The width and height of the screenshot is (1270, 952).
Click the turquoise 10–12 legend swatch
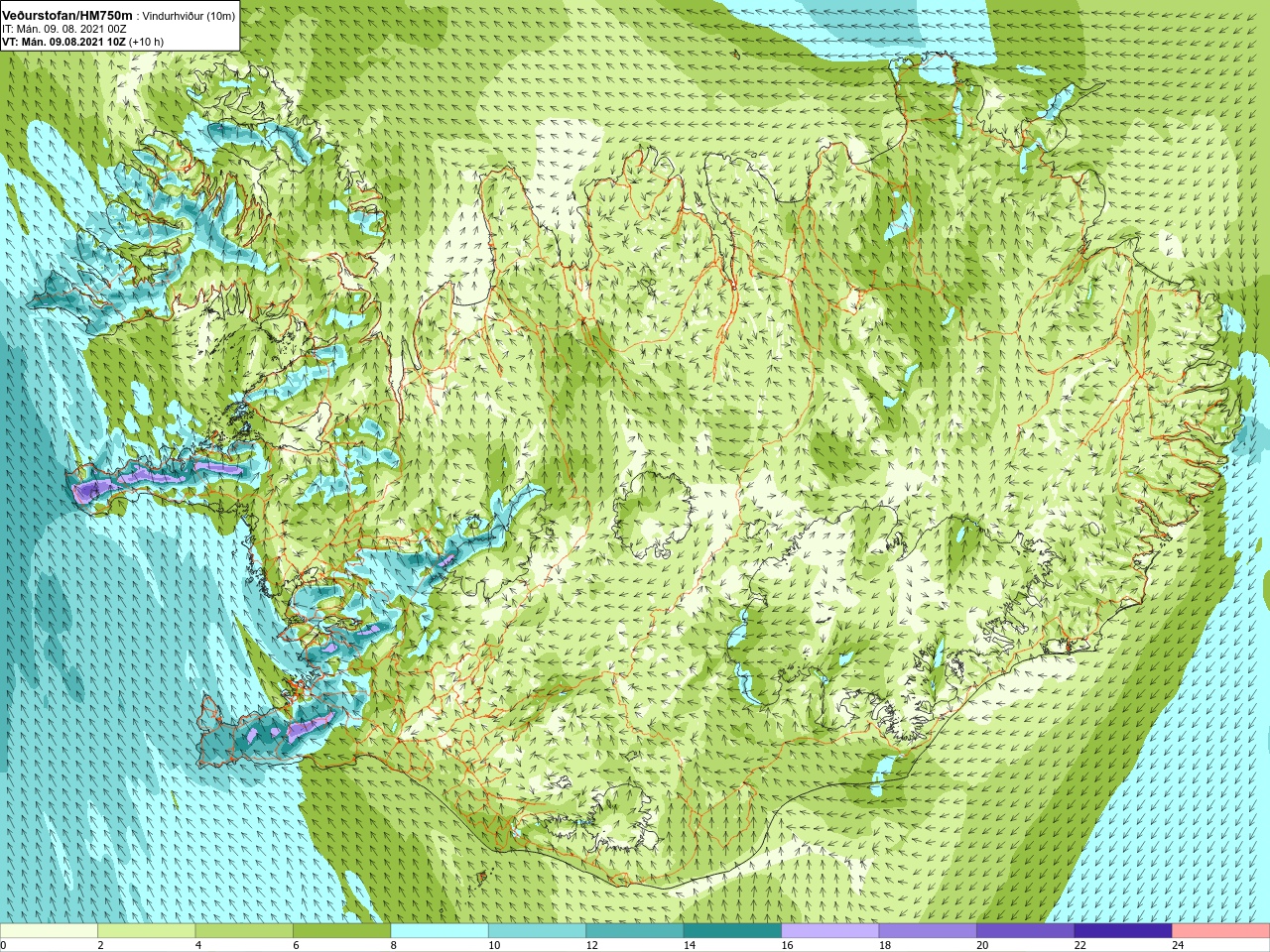pos(537,931)
